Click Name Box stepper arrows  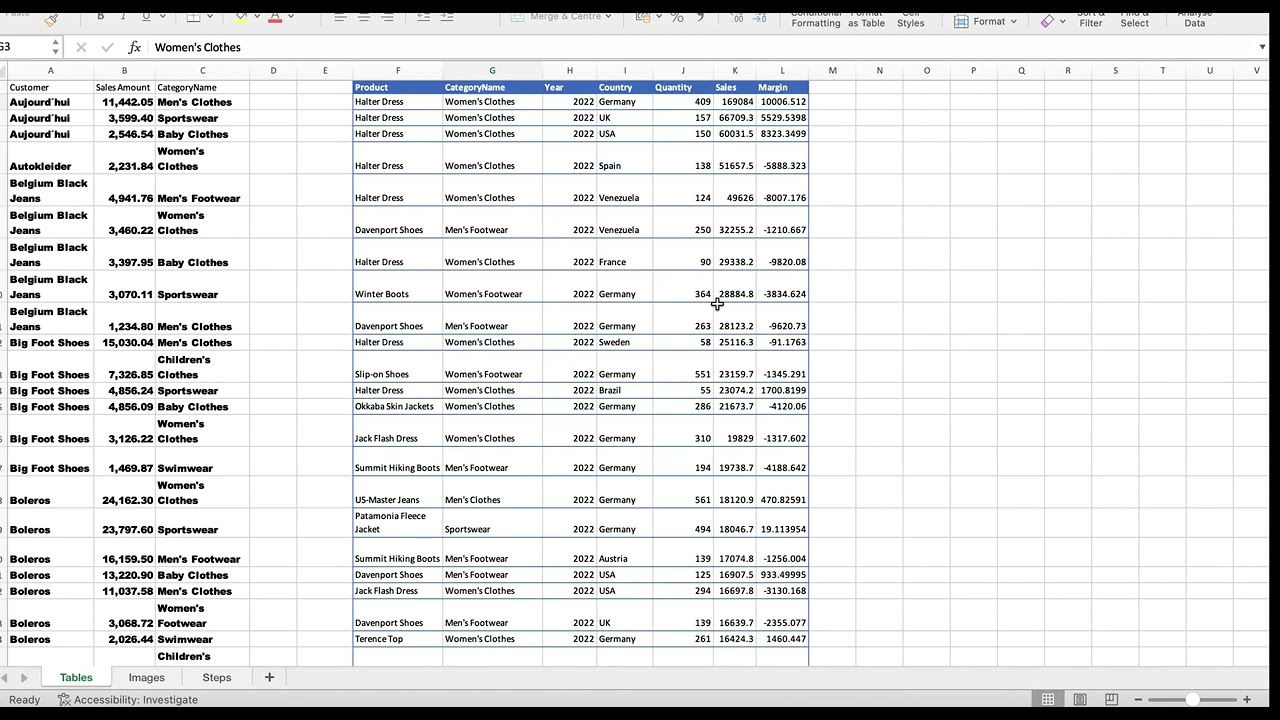[54, 47]
